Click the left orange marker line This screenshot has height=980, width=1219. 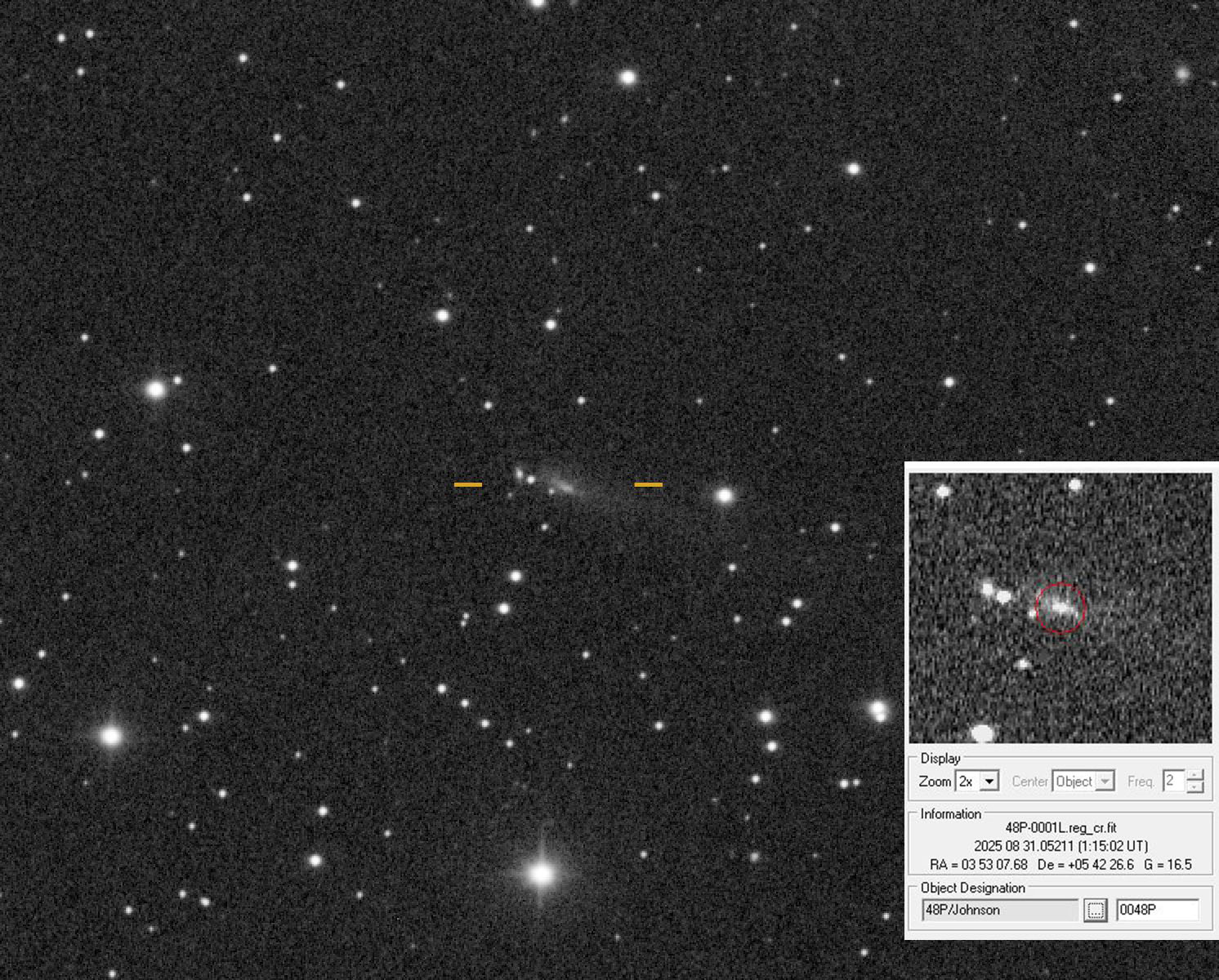tap(468, 485)
